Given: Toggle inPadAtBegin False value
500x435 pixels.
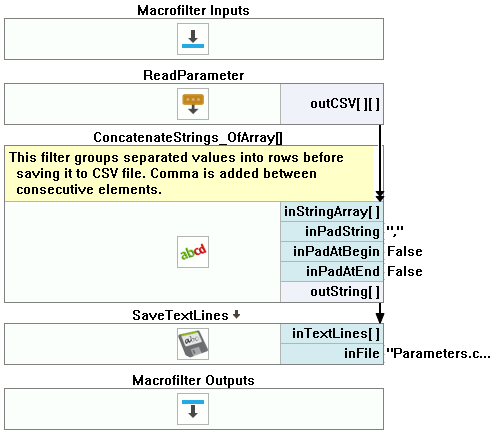Looking at the screenshot, I should (x=405, y=251).
